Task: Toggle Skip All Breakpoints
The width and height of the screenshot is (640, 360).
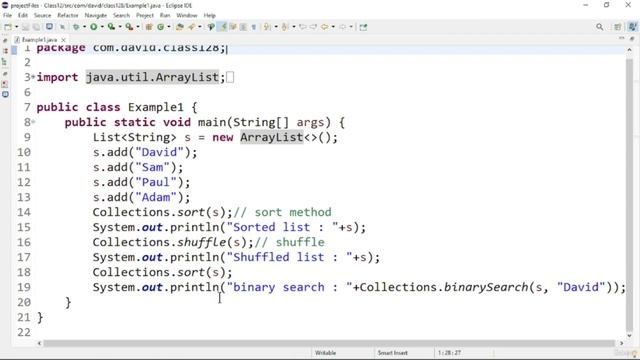Action: pos(62,27)
